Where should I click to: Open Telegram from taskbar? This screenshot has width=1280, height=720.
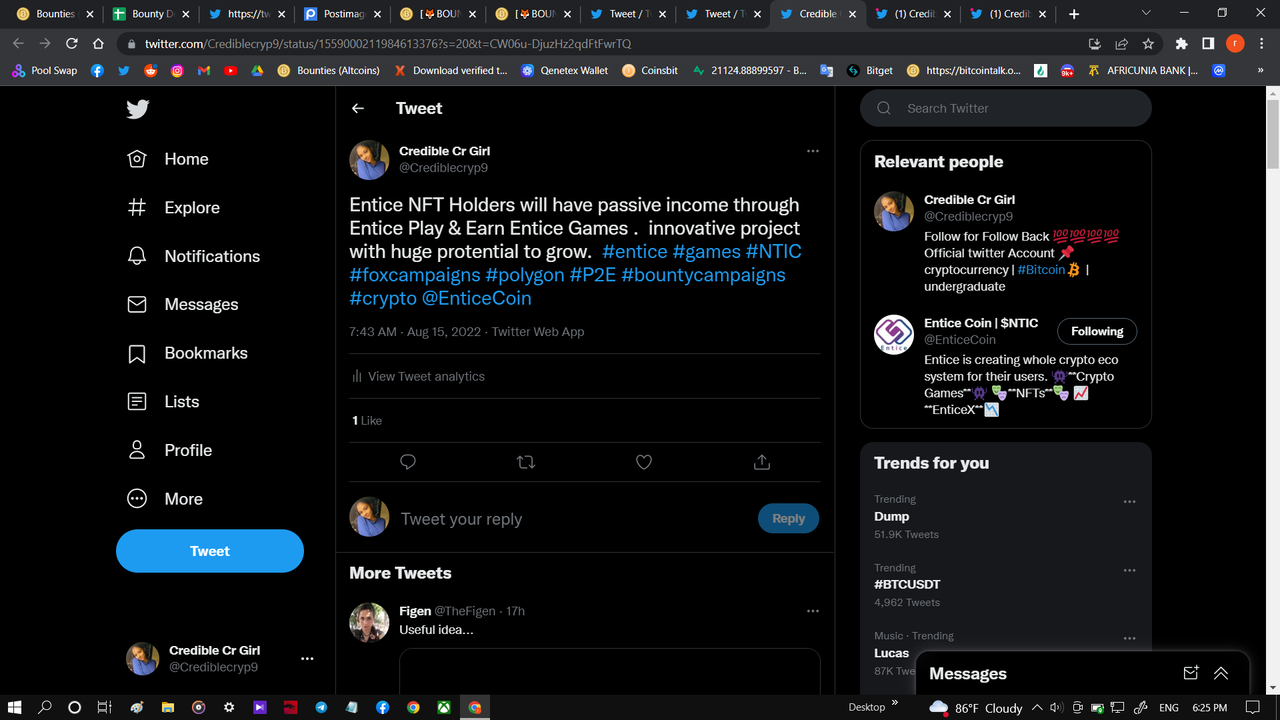(x=321, y=707)
